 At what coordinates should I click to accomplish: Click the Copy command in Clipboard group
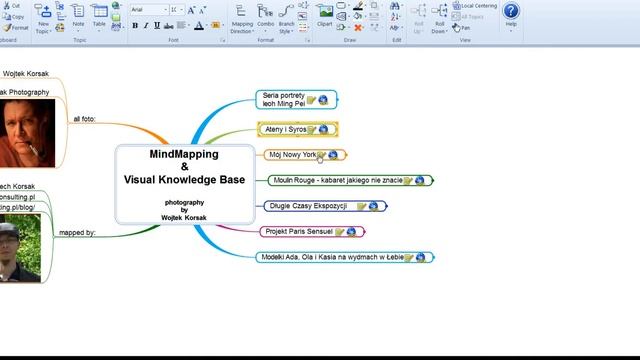point(13,17)
